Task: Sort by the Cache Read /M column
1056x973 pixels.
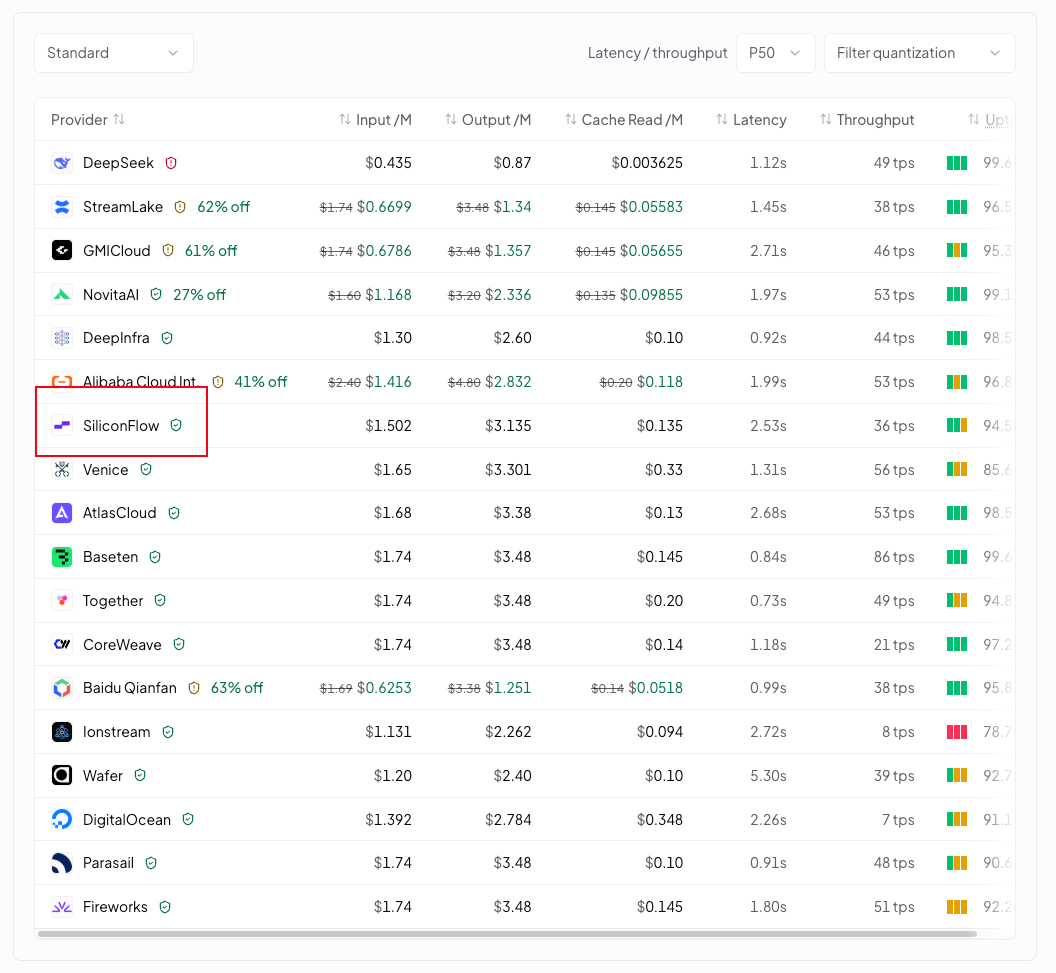Action: pyautogui.click(x=624, y=120)
